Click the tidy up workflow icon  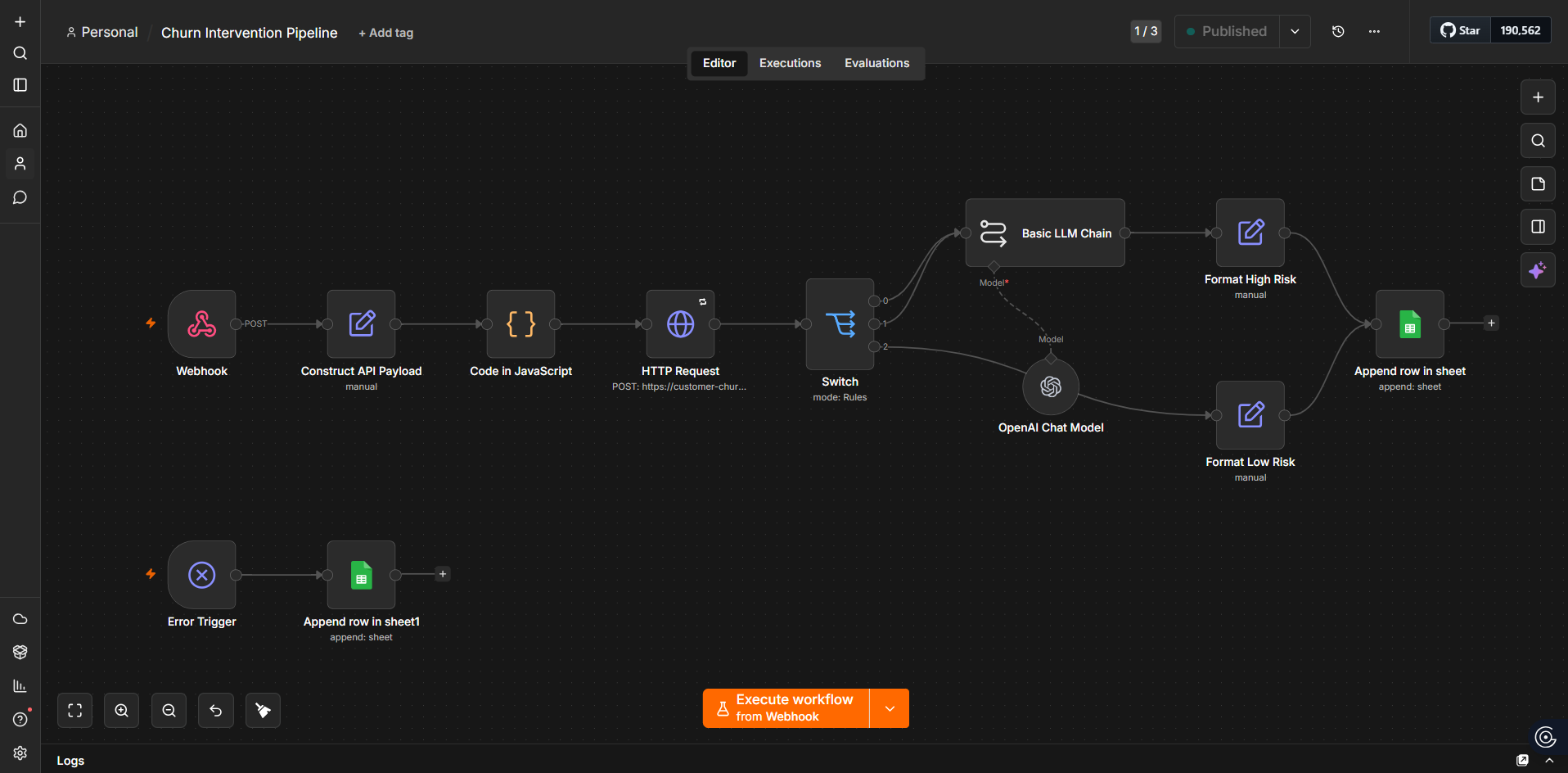pos(264,711)
